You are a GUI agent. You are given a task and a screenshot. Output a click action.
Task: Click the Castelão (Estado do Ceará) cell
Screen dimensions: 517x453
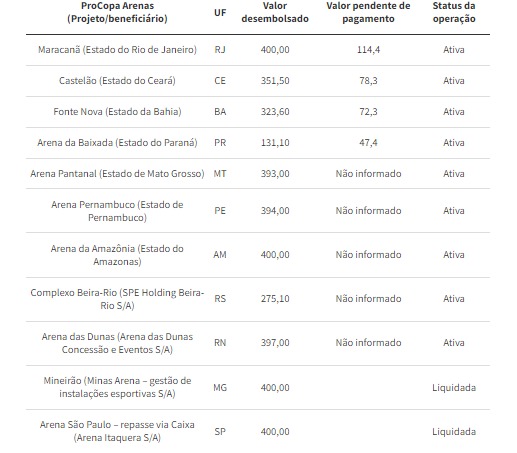click(117, 81)
